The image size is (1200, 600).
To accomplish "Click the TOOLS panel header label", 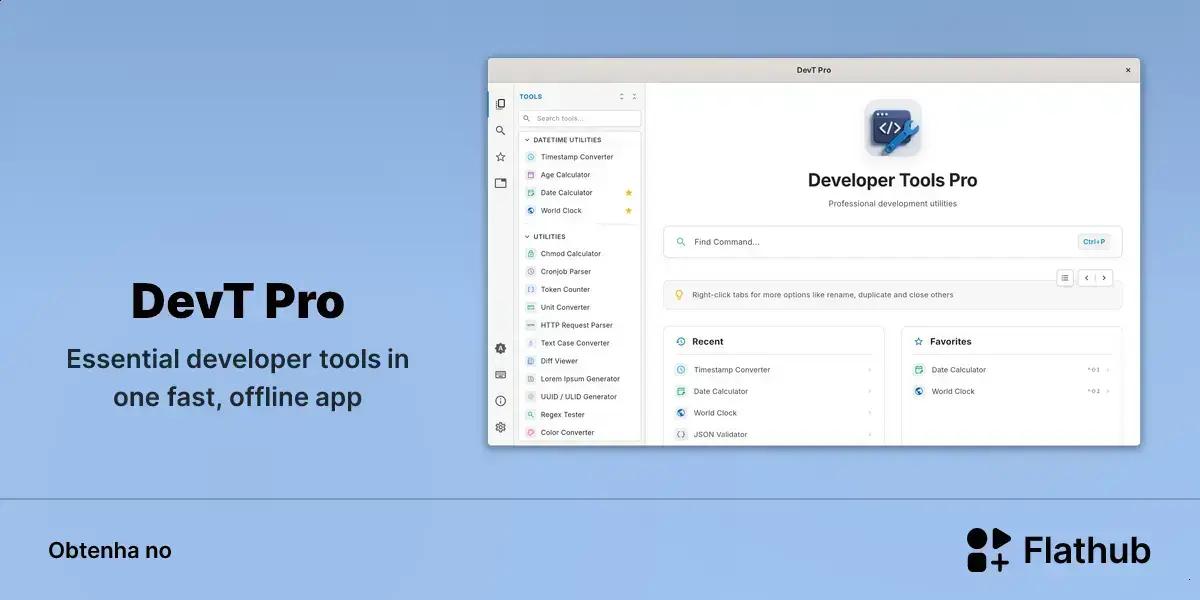I will (x=531, y=97).
